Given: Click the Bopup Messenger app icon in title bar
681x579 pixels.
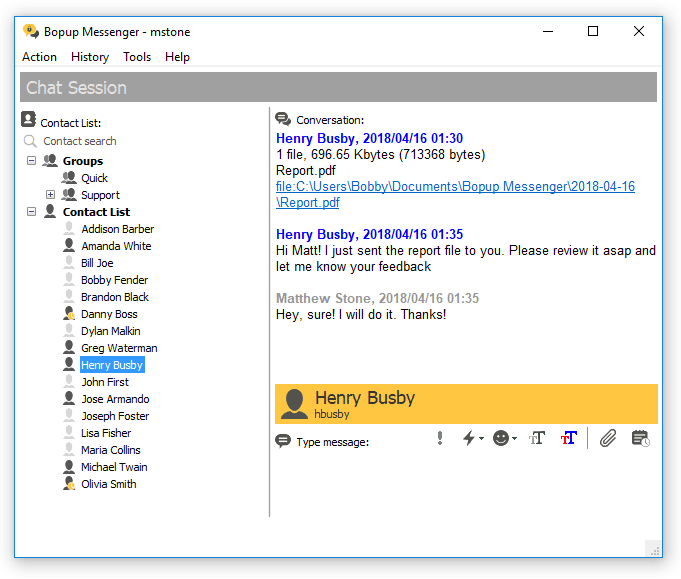Looking at the screenshot, I should pos(31,31).
